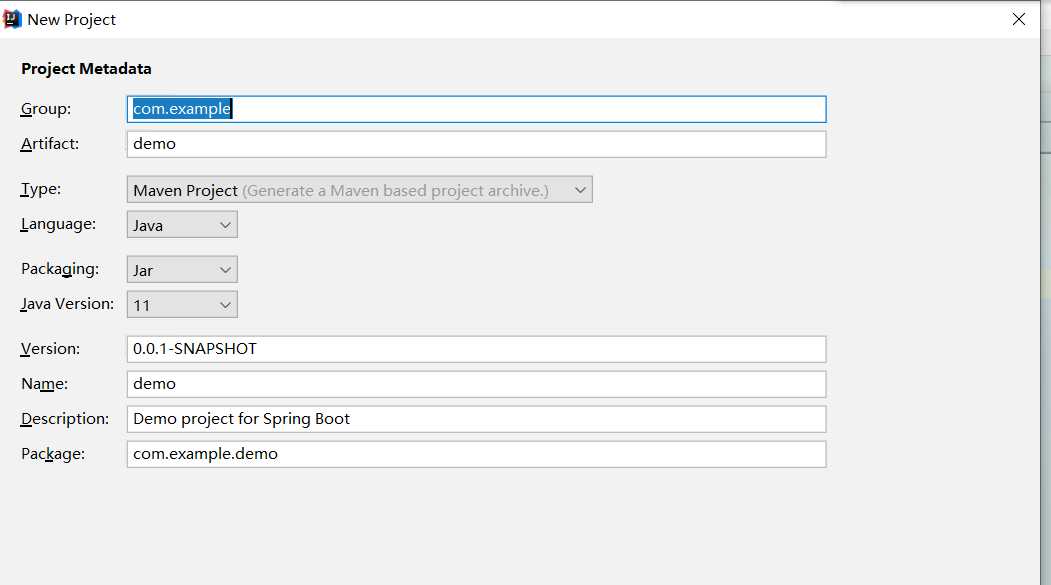This screenshot has width=1051, height=585.
Task: Open the Maven Project type dropdown
Action: coord(359,190)
